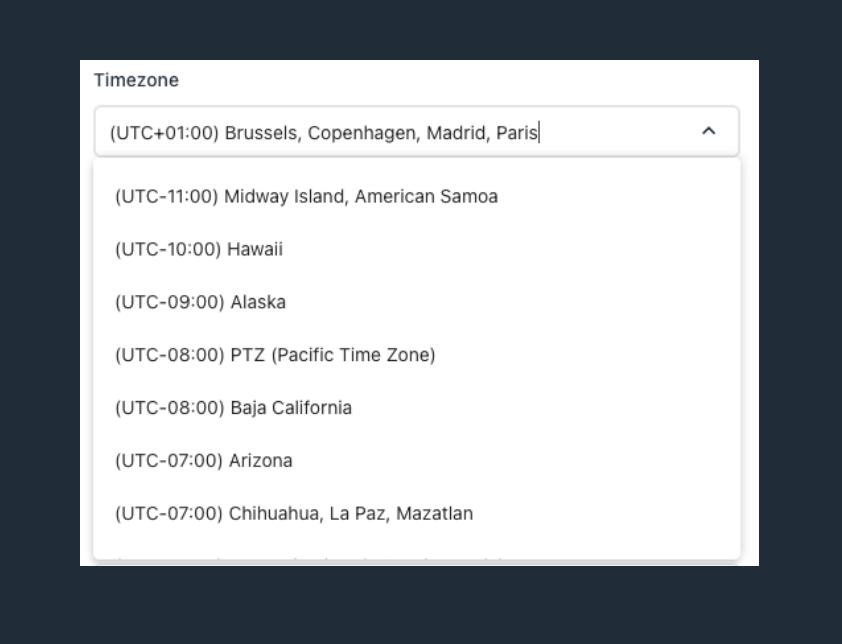Image resolution: width=842 pixels, height=644 pixels.
Task: Pick Arizona from the timezone list
Action: (417, 460)
